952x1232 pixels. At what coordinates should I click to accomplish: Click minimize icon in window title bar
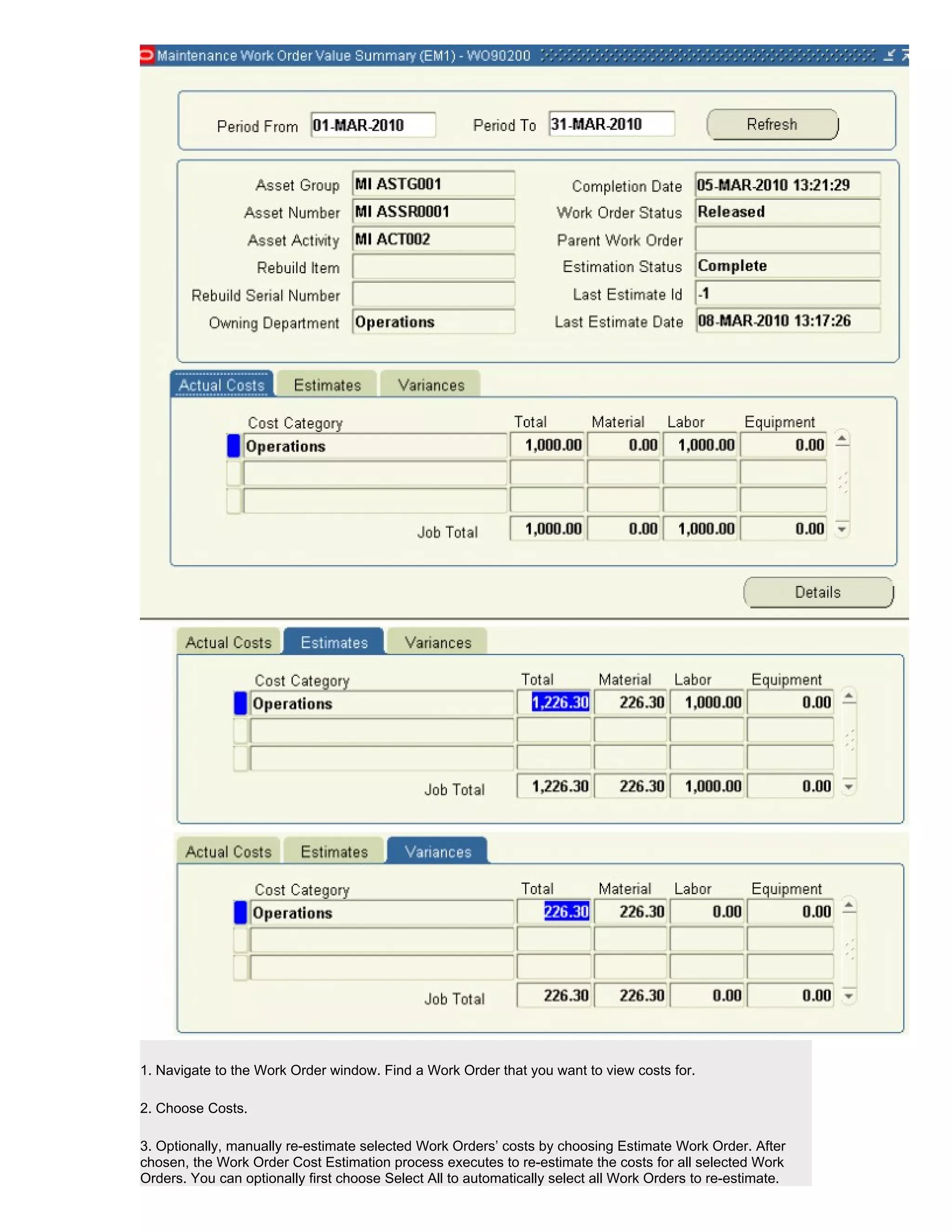click(x=889, y=55)
